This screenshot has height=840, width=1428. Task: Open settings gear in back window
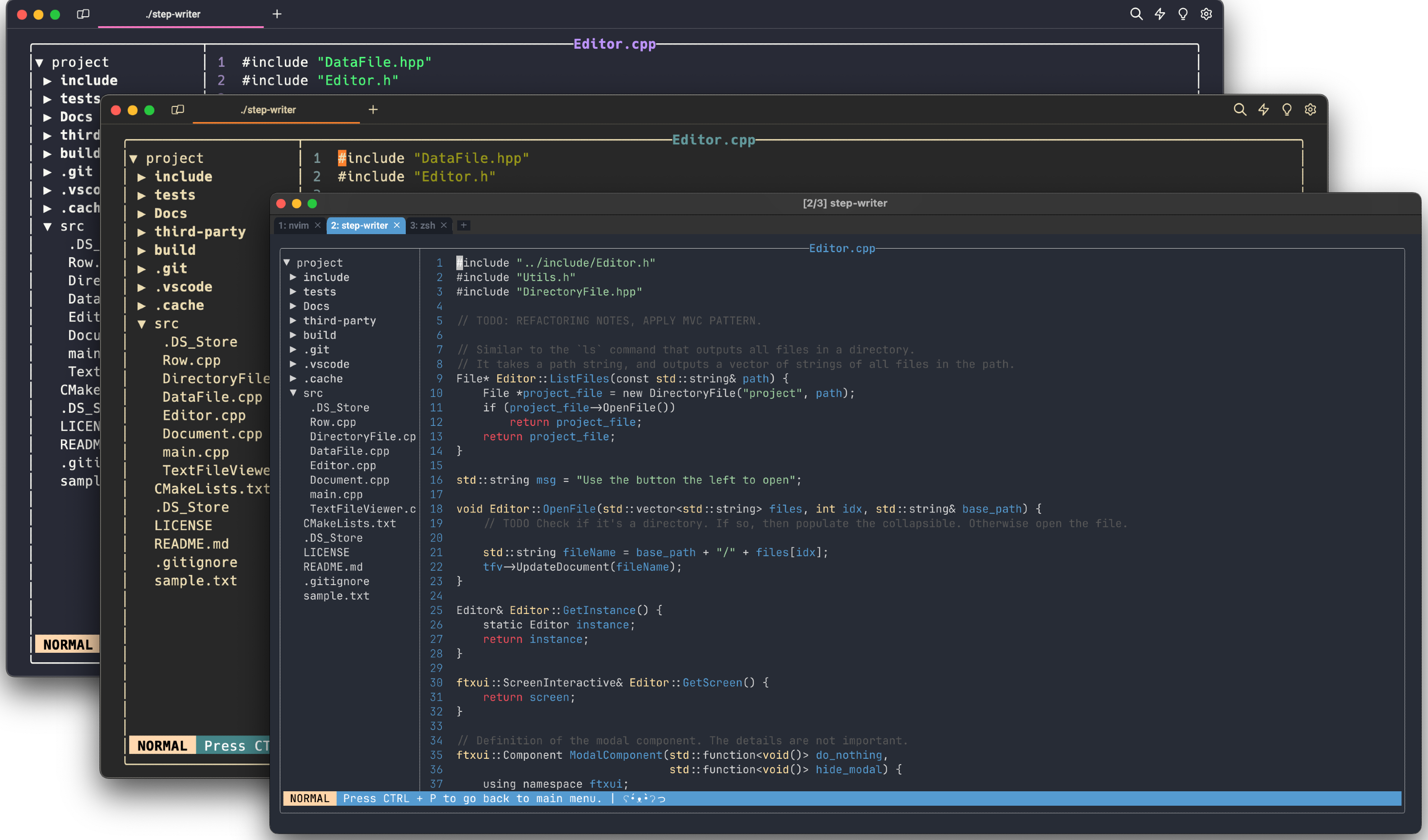click(1206, 14)
